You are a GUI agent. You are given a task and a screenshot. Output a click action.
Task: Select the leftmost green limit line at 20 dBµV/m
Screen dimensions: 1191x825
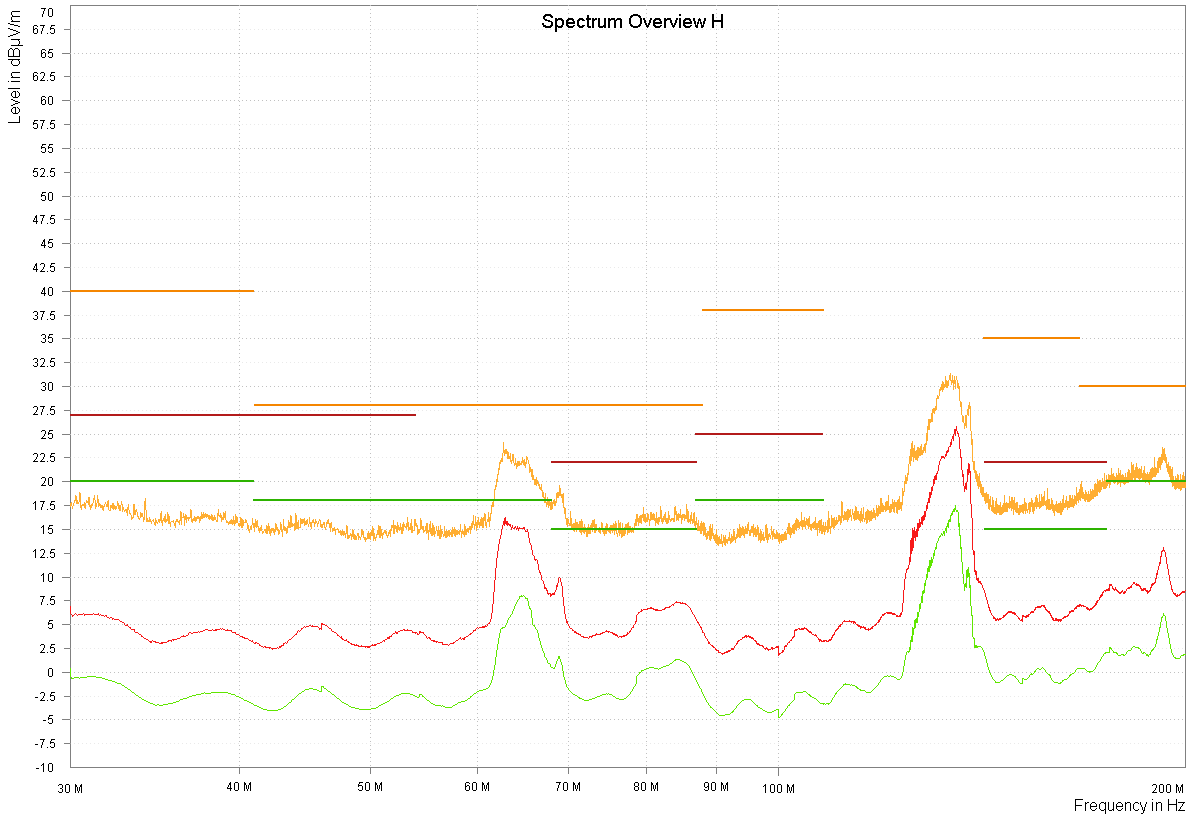[161, 481]
